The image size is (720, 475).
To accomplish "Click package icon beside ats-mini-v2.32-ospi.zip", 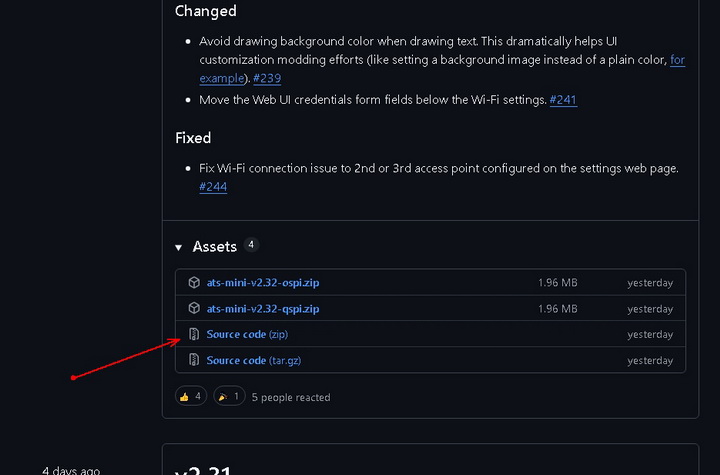I will (194, 283).
